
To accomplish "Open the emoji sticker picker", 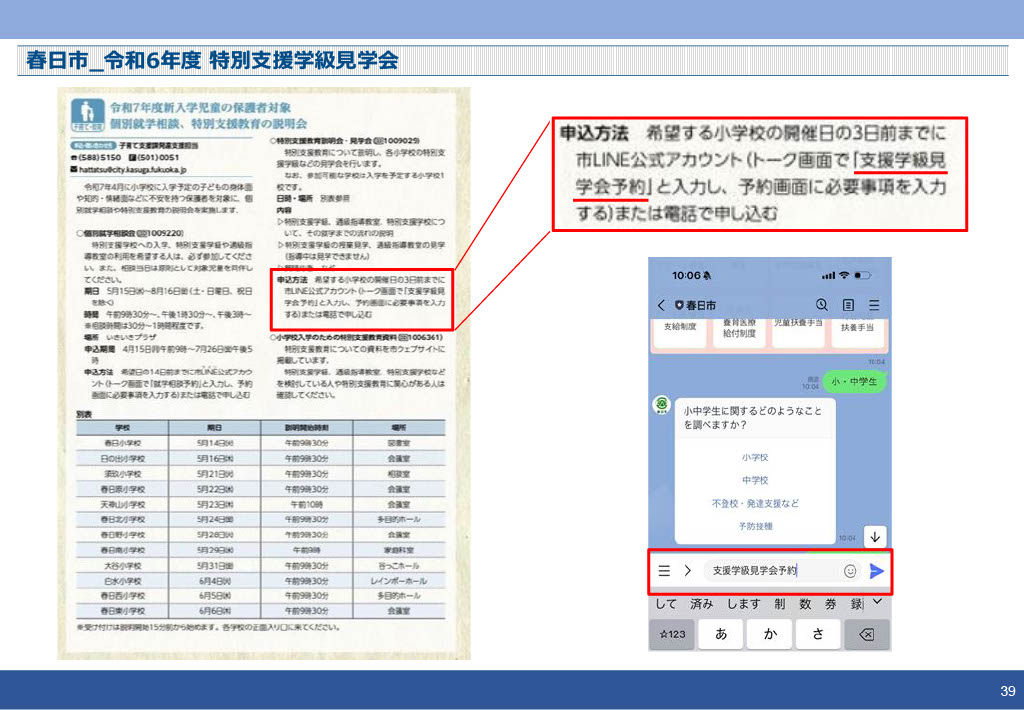I will 850,572.
